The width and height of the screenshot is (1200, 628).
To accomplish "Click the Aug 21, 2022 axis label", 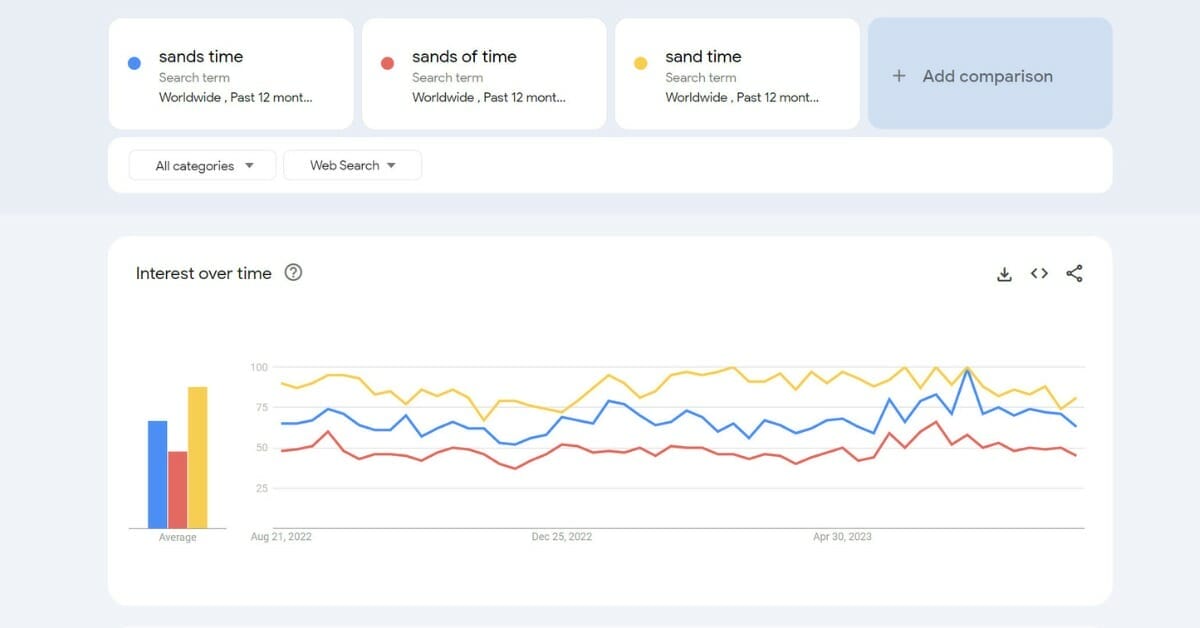I will click(281, 537).
